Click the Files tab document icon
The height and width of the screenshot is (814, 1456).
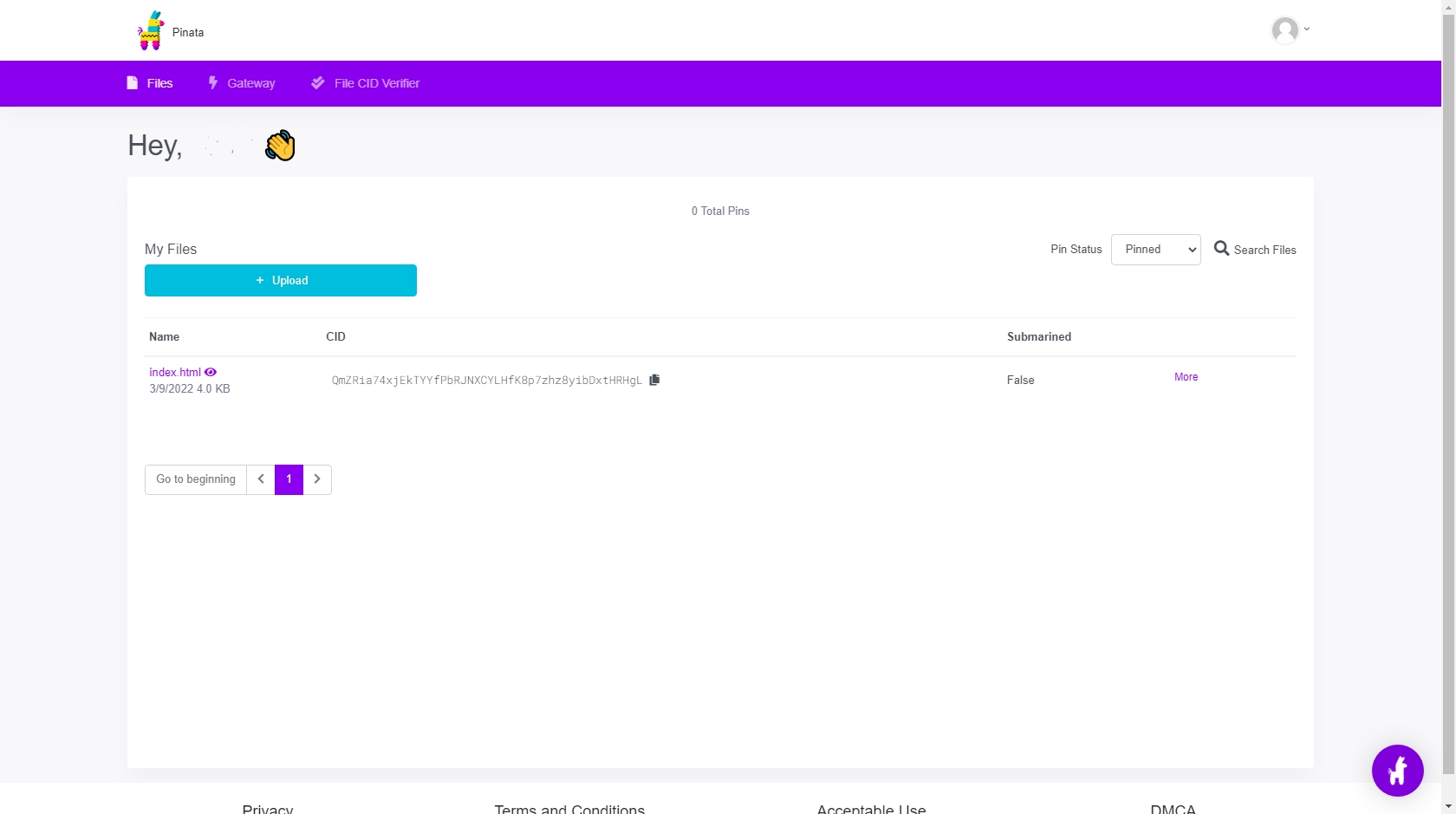133,83
